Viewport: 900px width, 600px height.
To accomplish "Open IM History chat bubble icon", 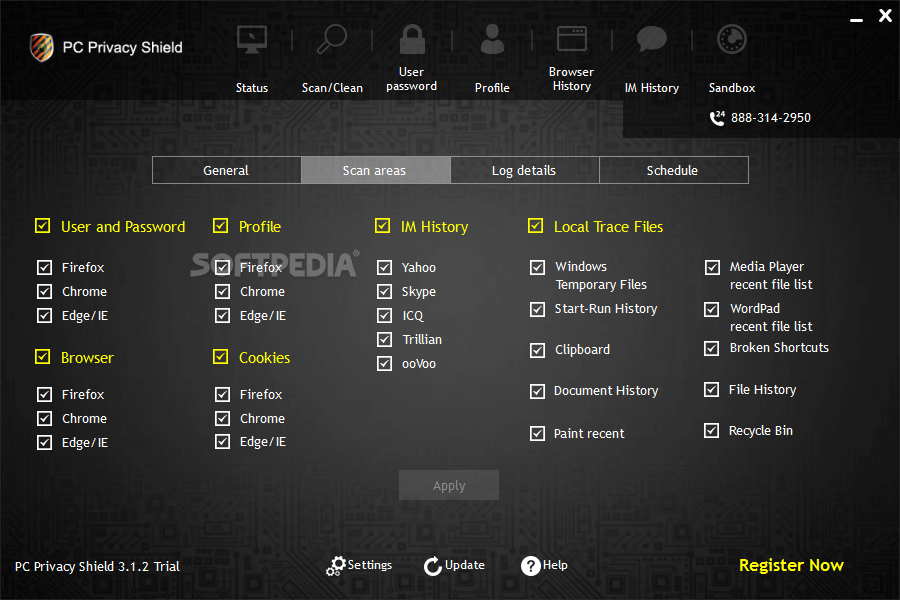I will click(x=651, y=39).
